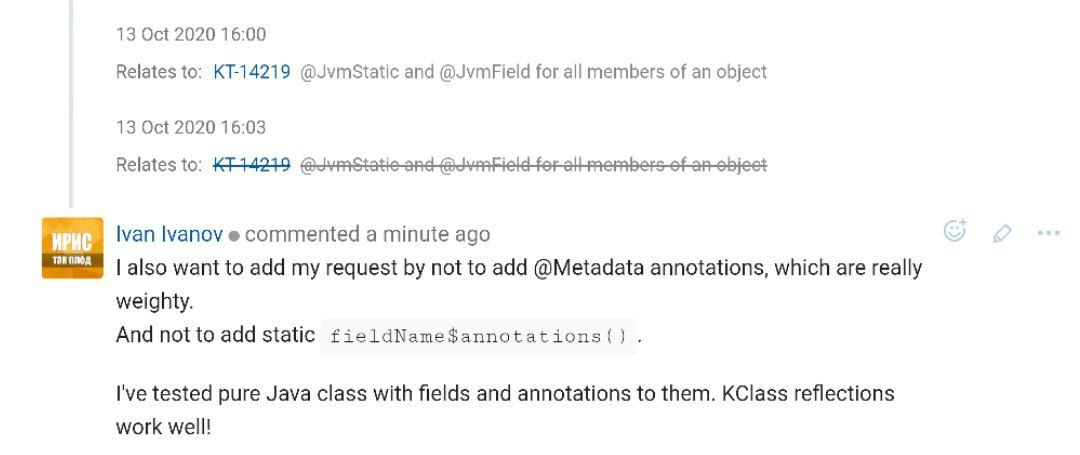Click the 'commented a minute ago' timestamp
Screen dimensions: 1080x455
[x=367, y=234]
